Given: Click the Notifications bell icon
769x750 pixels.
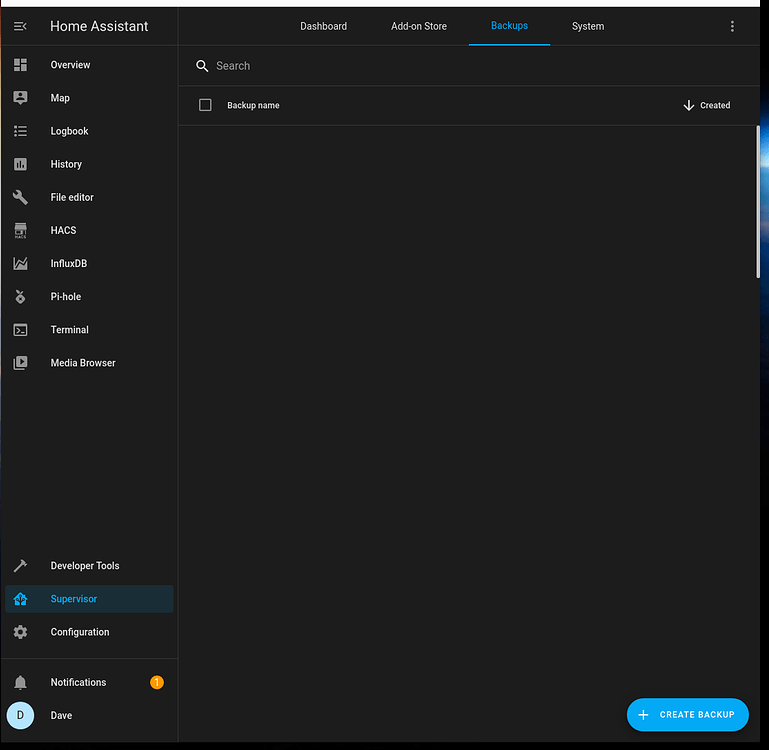Looking at the screenshot, I should click(x=20, y=682).
